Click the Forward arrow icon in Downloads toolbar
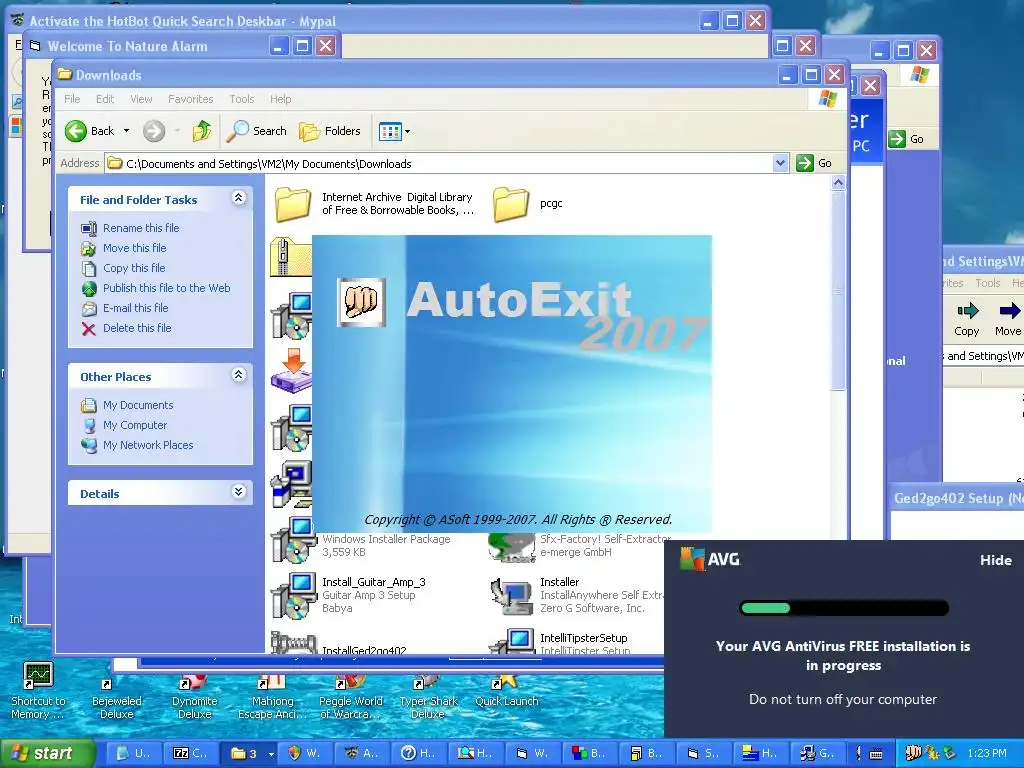The image size is (1024, 768). point(154,131)
